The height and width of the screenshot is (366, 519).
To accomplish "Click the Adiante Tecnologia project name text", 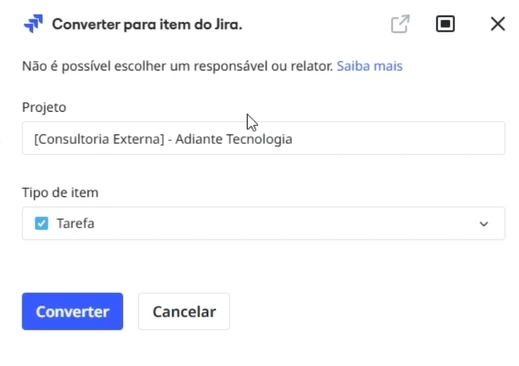I will coord(234,139).
